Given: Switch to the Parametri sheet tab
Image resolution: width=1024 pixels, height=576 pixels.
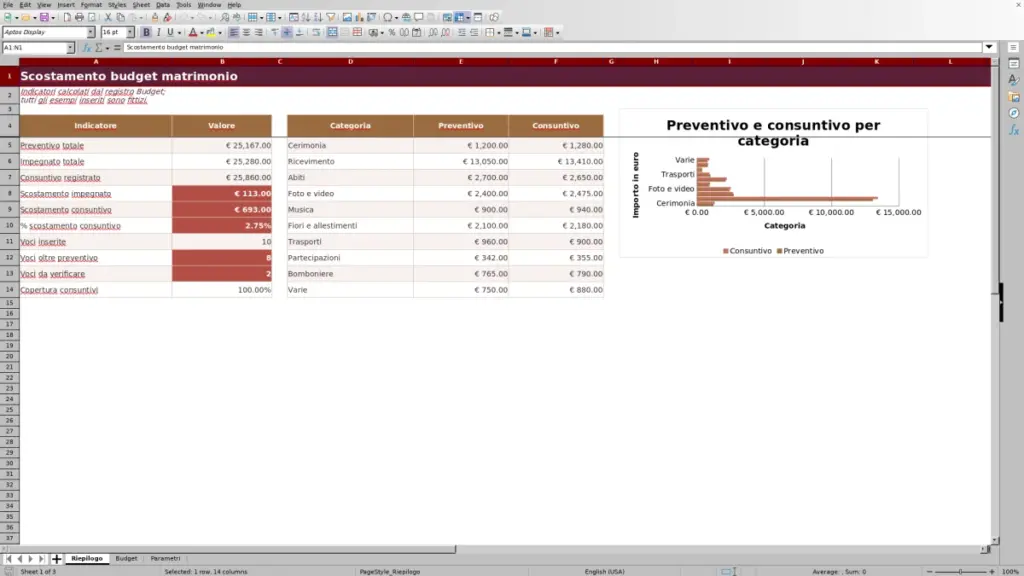Looking at the screenshot, I should pyautogui.click(x=165, y=559).
